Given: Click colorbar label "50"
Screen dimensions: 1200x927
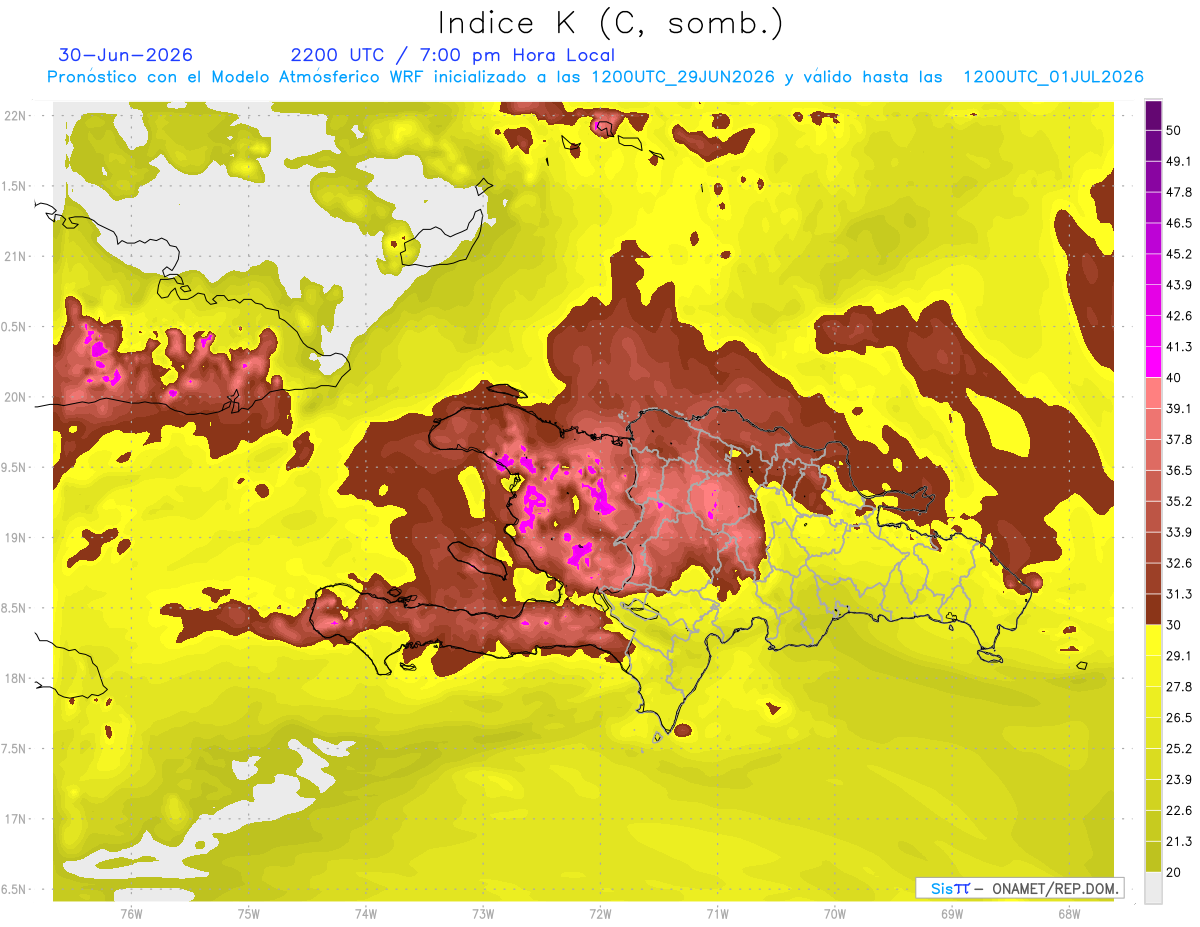Looking at the screenshot, I should coord(1174,130).
